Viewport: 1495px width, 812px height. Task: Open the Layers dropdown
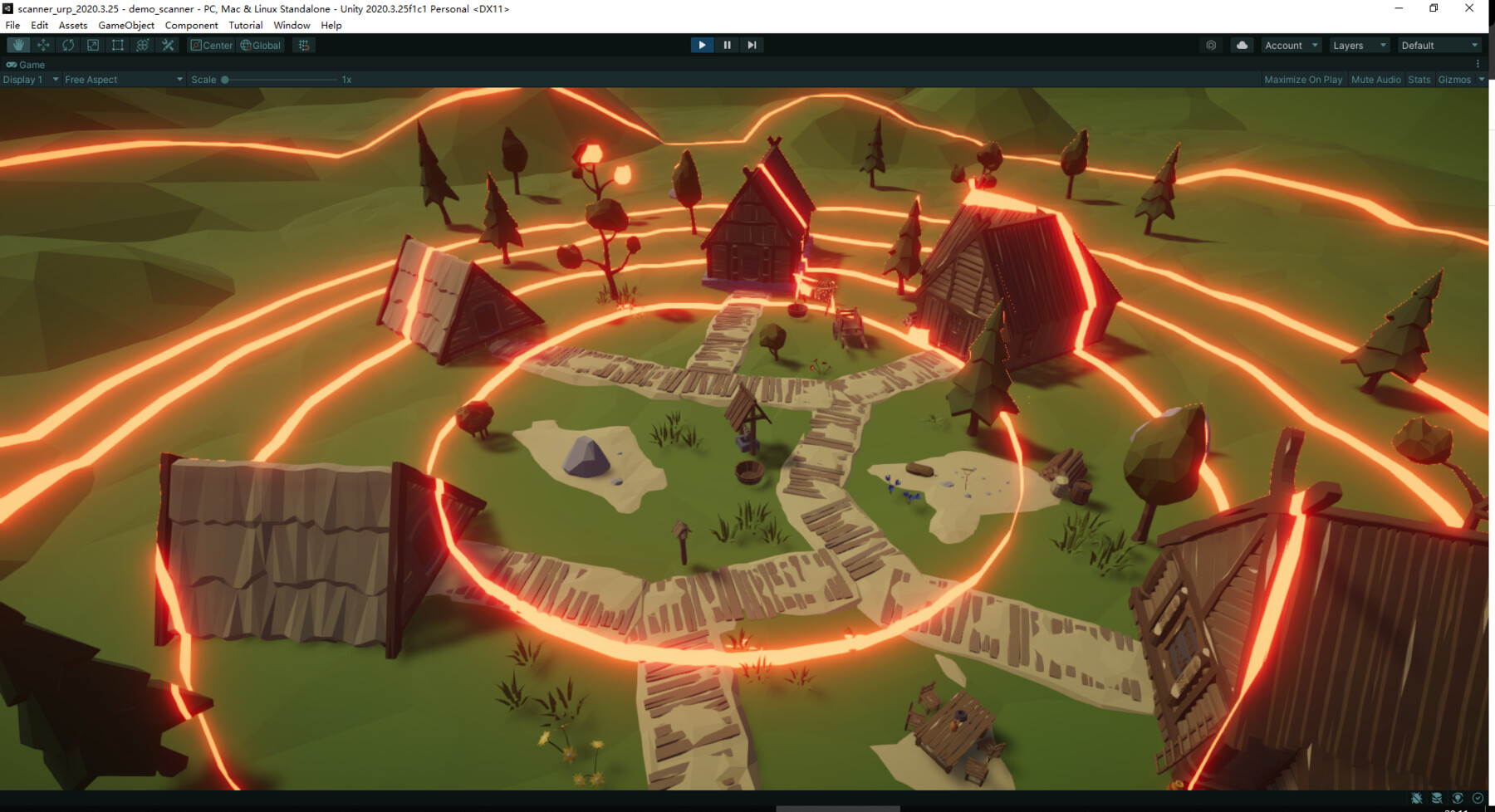pyautogui.click(x=1359, y=45)
